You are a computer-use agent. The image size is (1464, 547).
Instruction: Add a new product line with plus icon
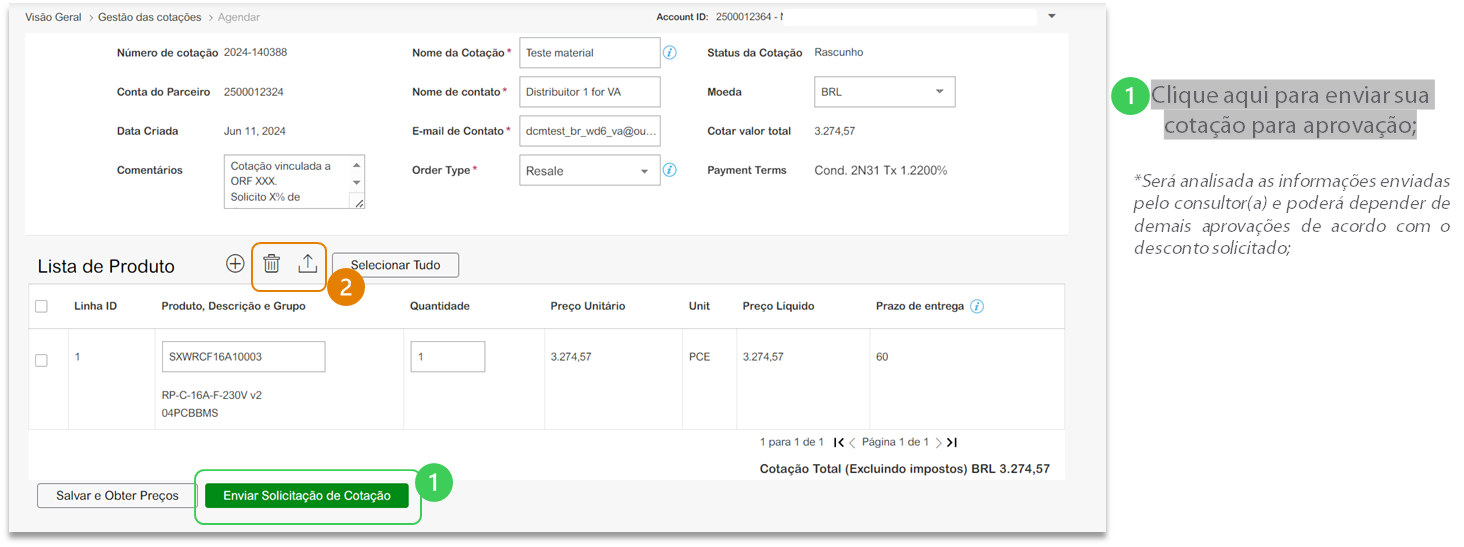(235, 264)
